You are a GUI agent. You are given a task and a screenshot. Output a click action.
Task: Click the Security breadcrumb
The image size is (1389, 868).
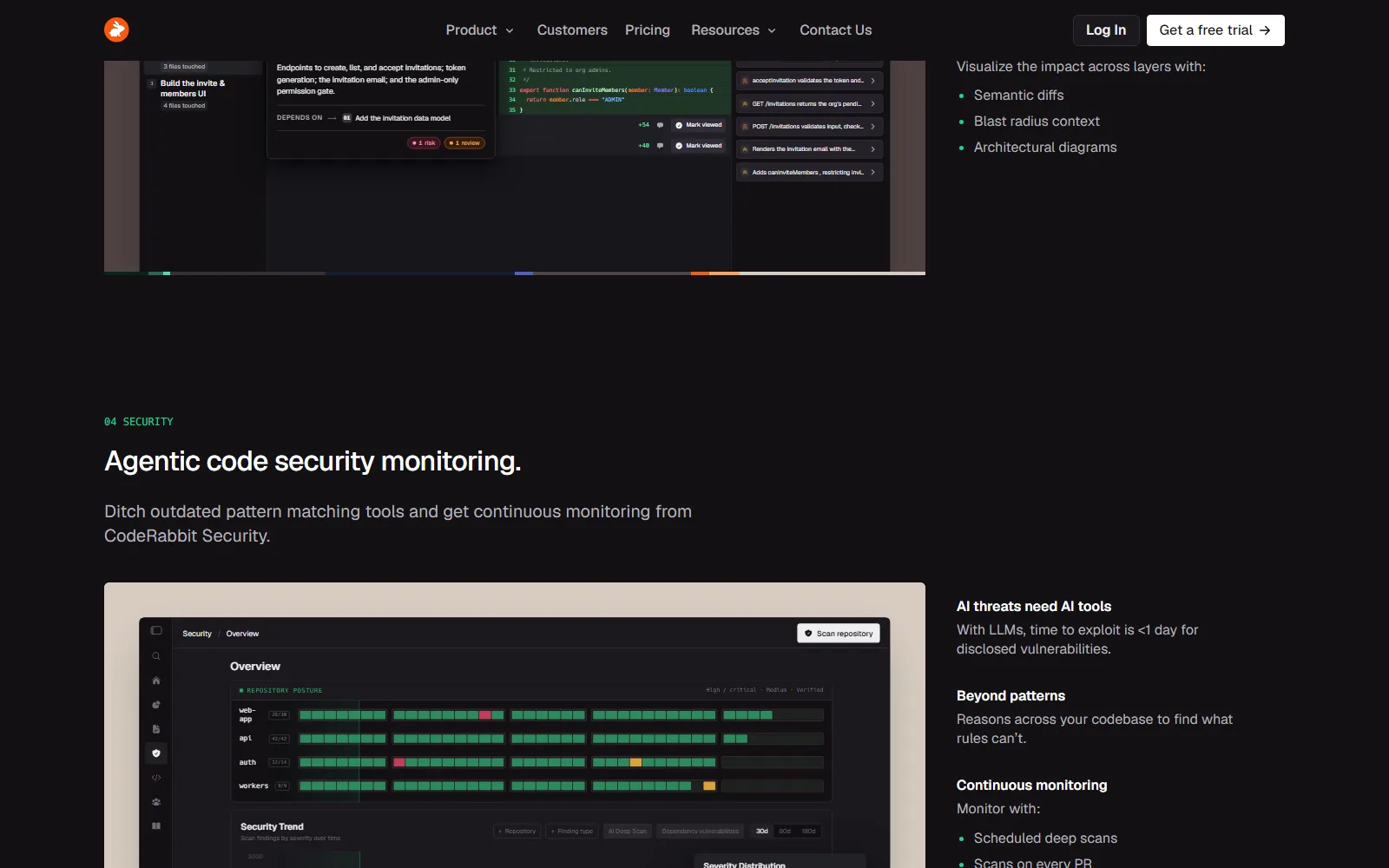[197, 634]
